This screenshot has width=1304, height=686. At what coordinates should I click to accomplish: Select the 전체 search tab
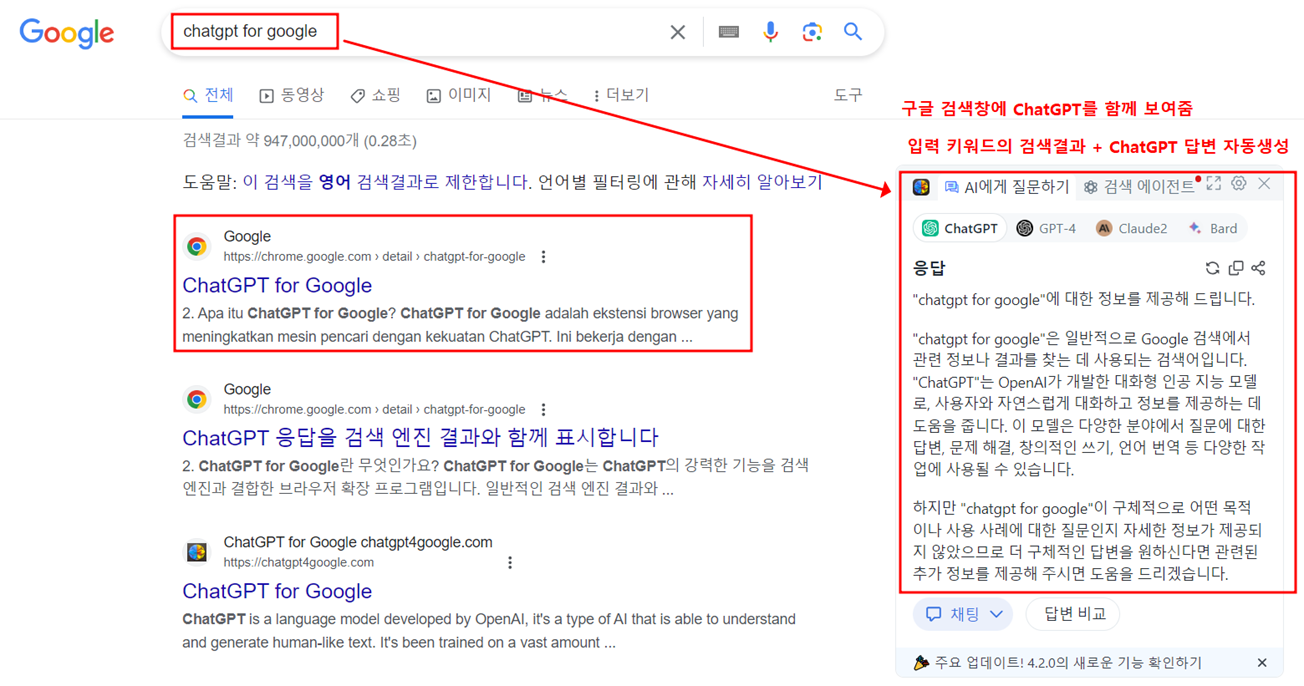pyautogui.click(x=208, y=95)
